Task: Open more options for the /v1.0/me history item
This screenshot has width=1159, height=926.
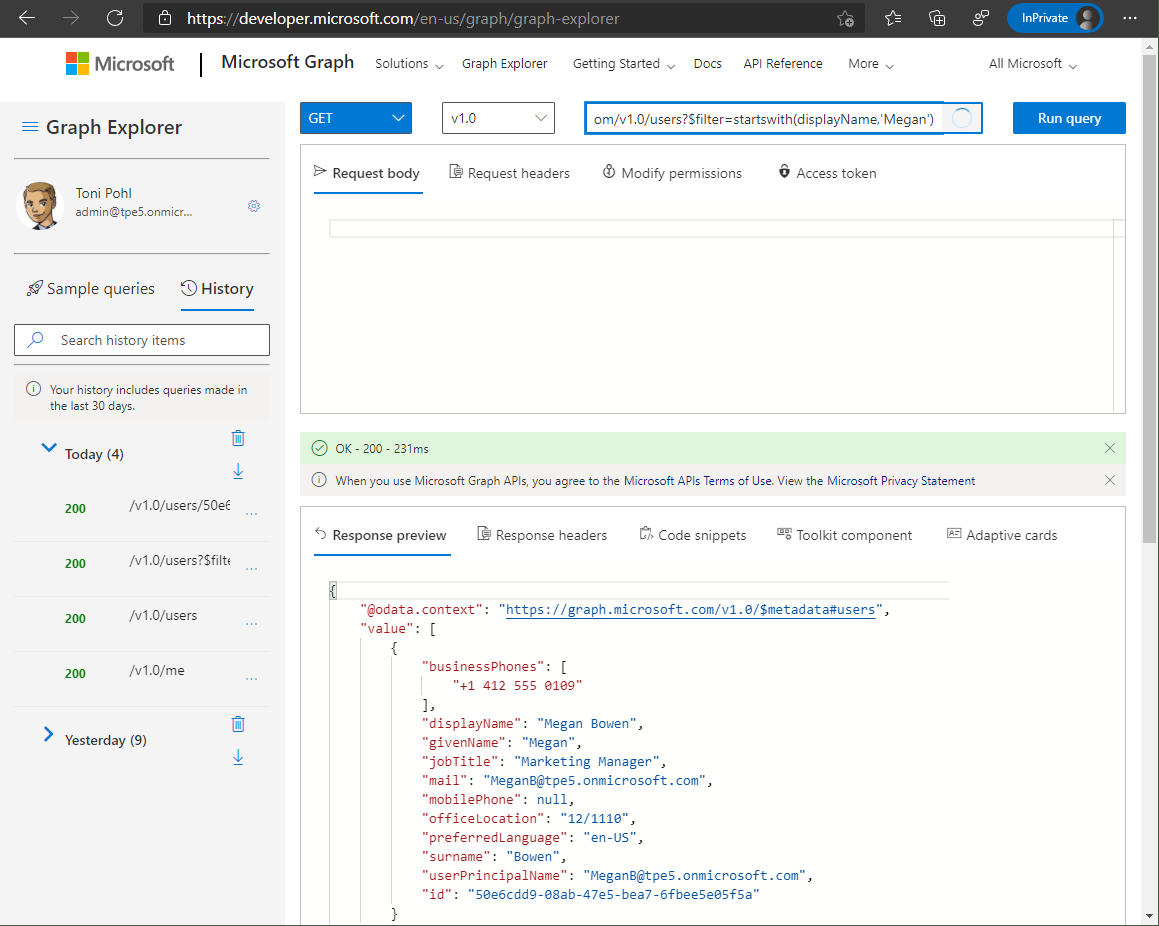Action: pos(251,679)
